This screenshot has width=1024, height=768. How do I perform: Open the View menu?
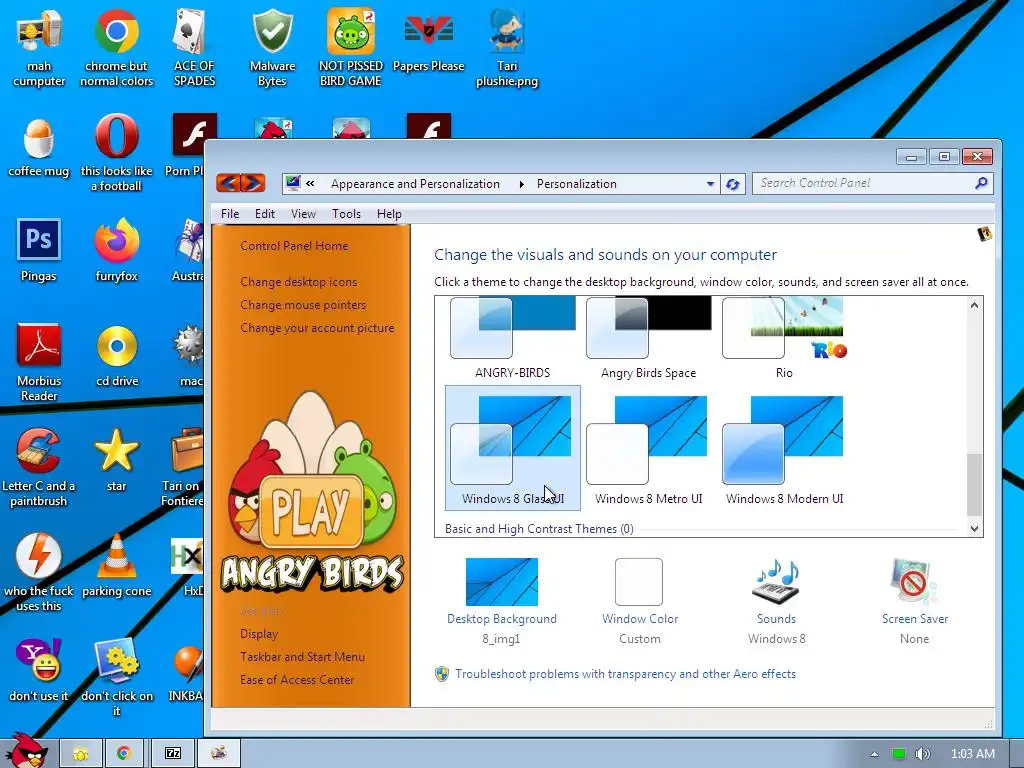(303, 214)
